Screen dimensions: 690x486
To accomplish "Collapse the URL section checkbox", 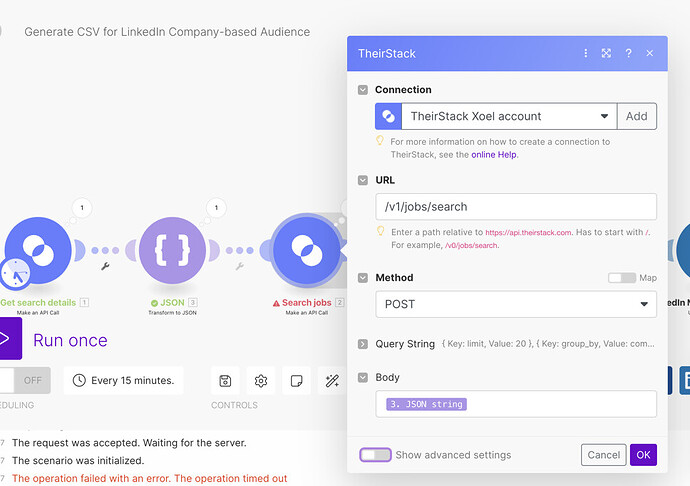I will pos(363,180).
